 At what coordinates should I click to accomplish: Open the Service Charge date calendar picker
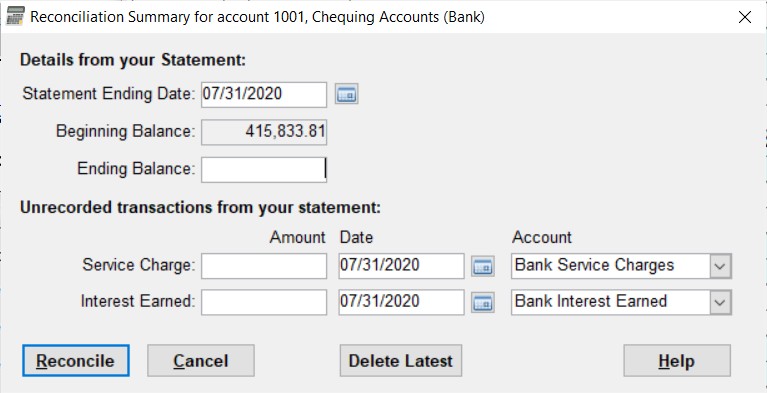[483, 266]
